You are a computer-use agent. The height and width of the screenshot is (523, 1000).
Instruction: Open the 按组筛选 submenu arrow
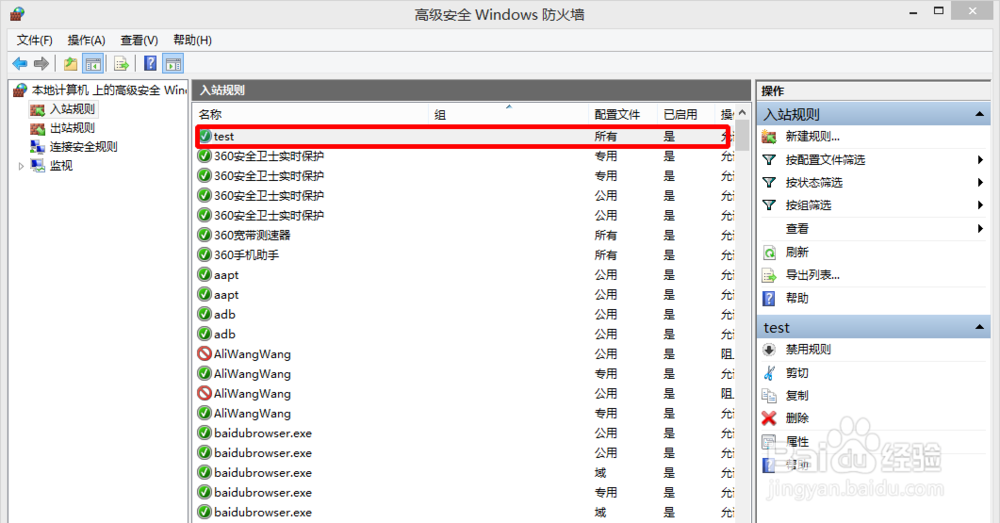(980, 205)
